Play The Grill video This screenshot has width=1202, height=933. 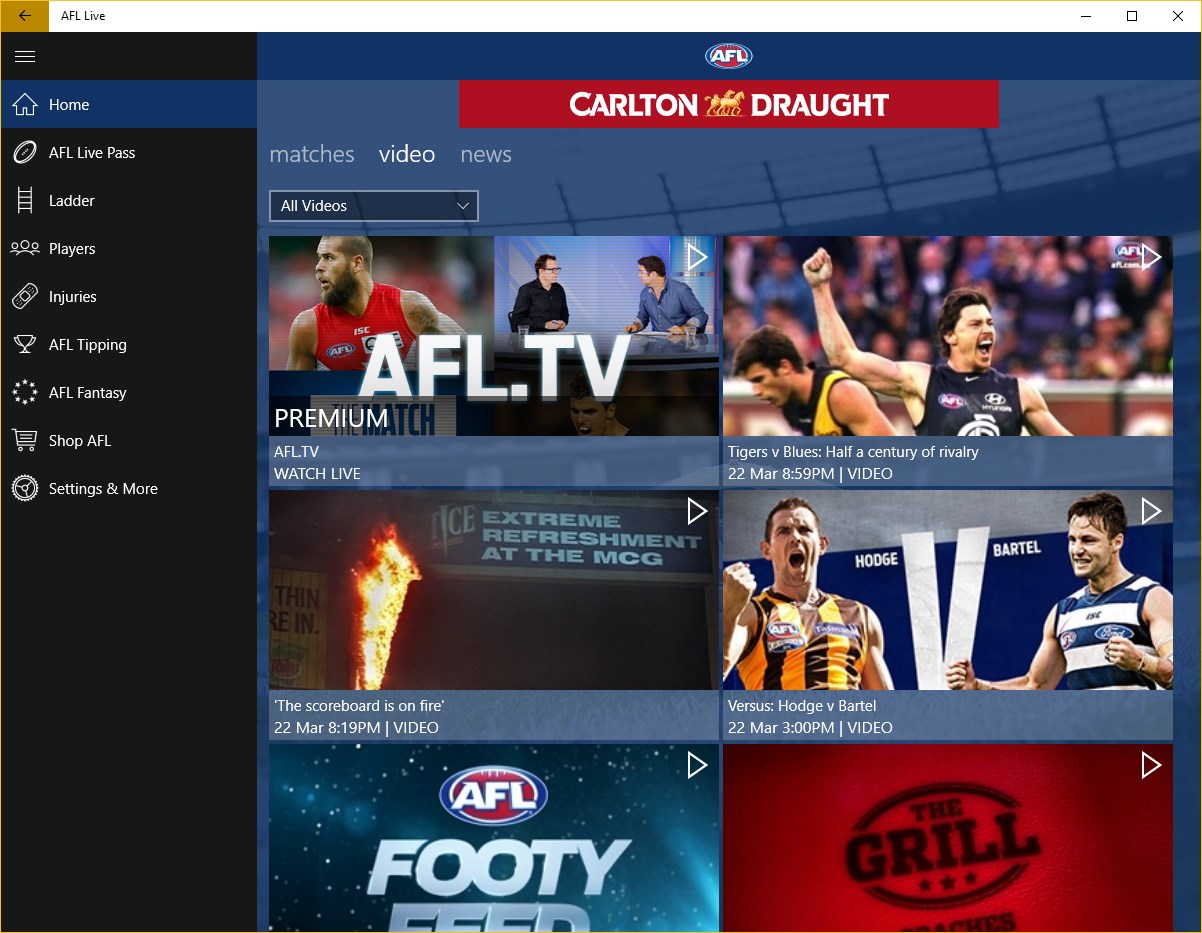(1151, 765)
